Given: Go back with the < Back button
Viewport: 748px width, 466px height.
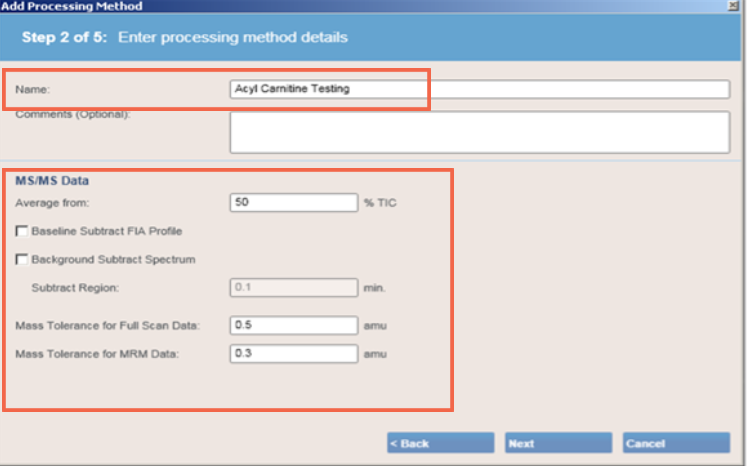Looking at the screenshot, I should coord(440,443).
